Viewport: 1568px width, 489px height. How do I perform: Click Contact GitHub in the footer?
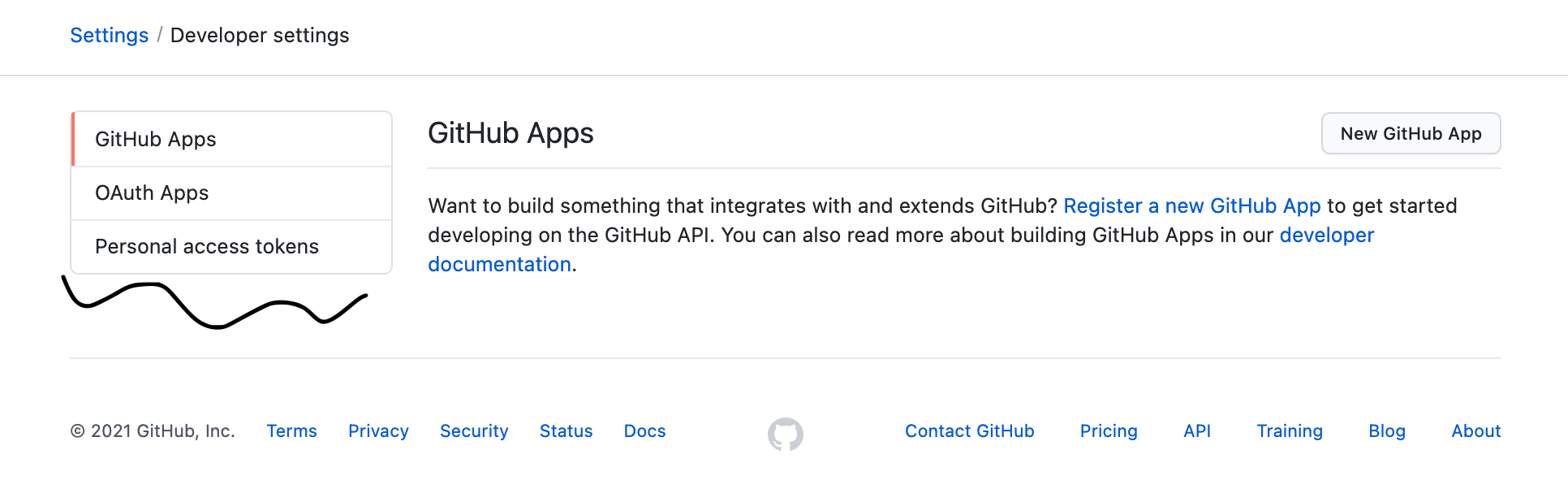[x=969, y=431]
